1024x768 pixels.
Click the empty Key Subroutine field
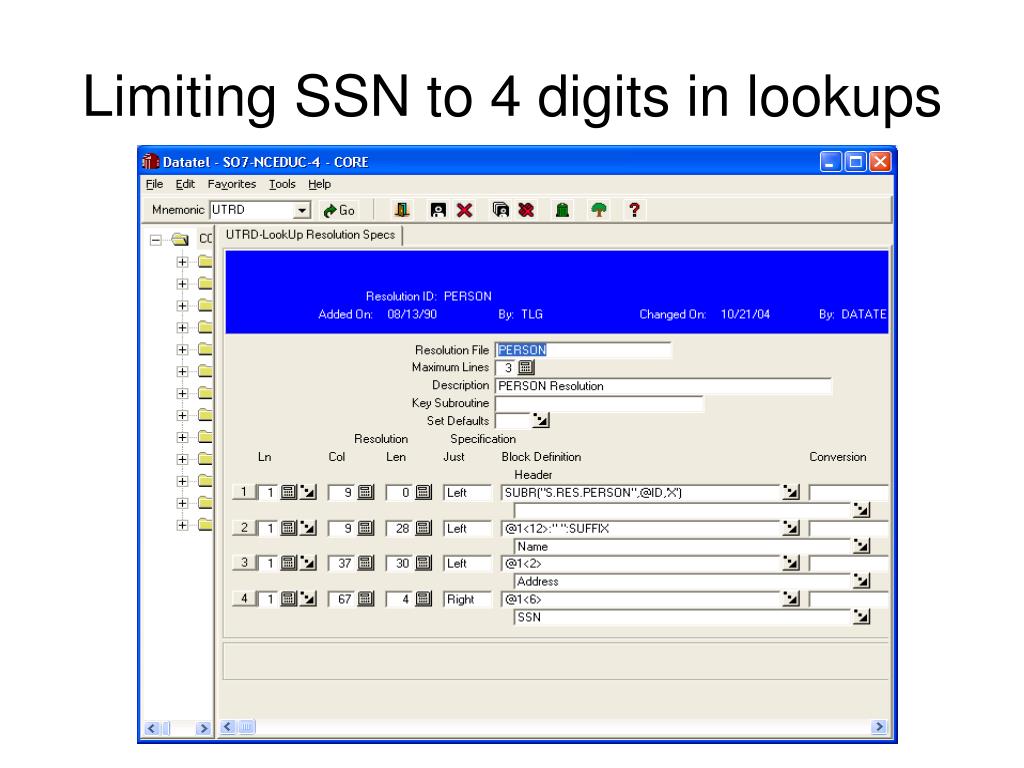point(600,404)
